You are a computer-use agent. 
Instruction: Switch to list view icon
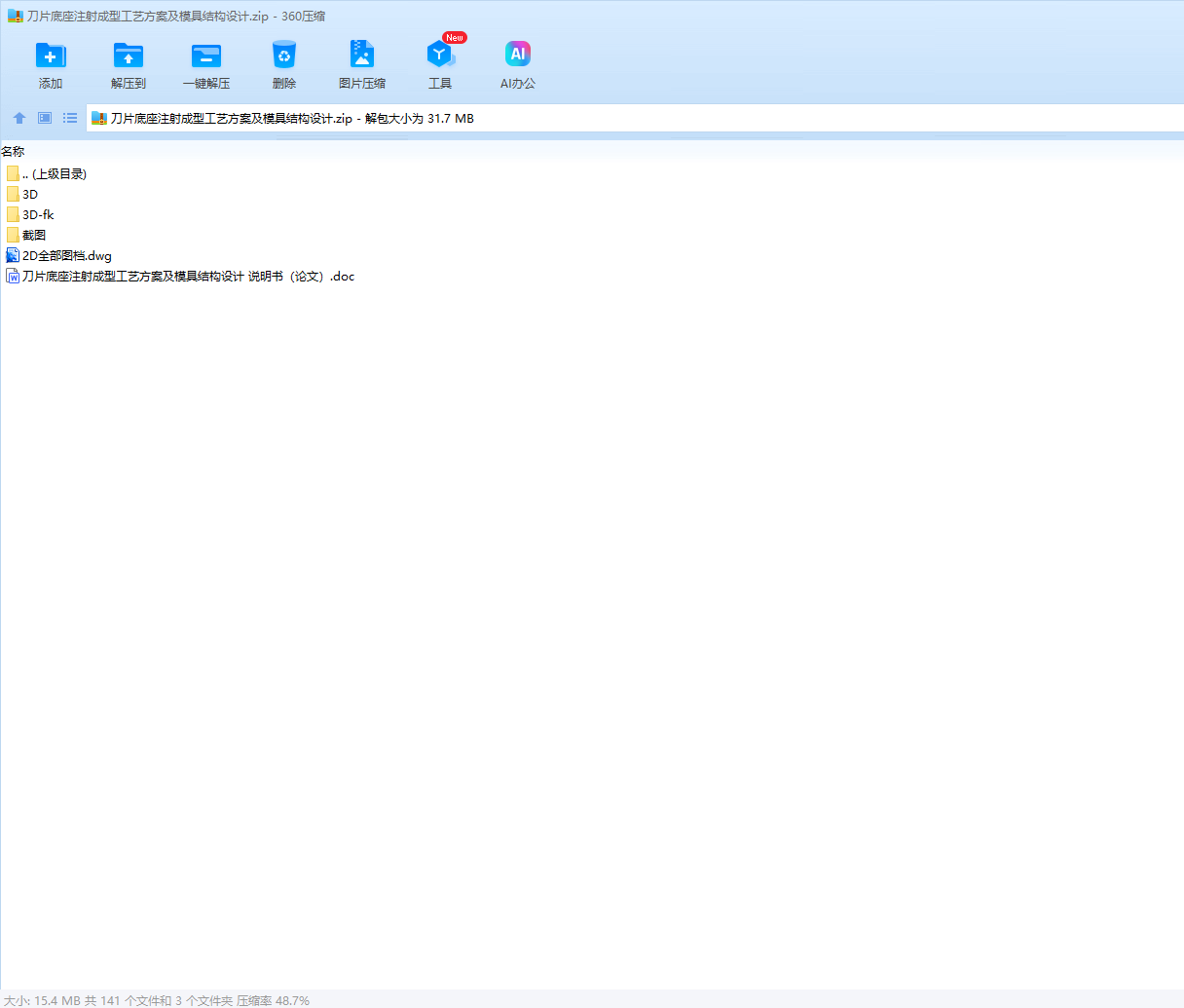(x=70, y=118)
